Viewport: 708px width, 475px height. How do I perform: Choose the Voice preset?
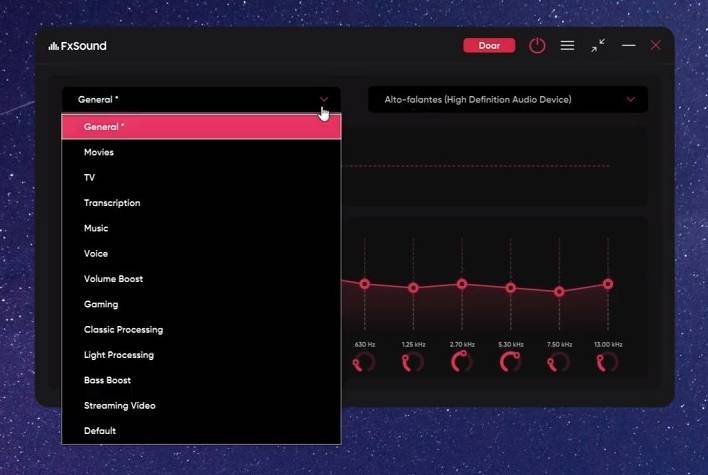[201, 253]
